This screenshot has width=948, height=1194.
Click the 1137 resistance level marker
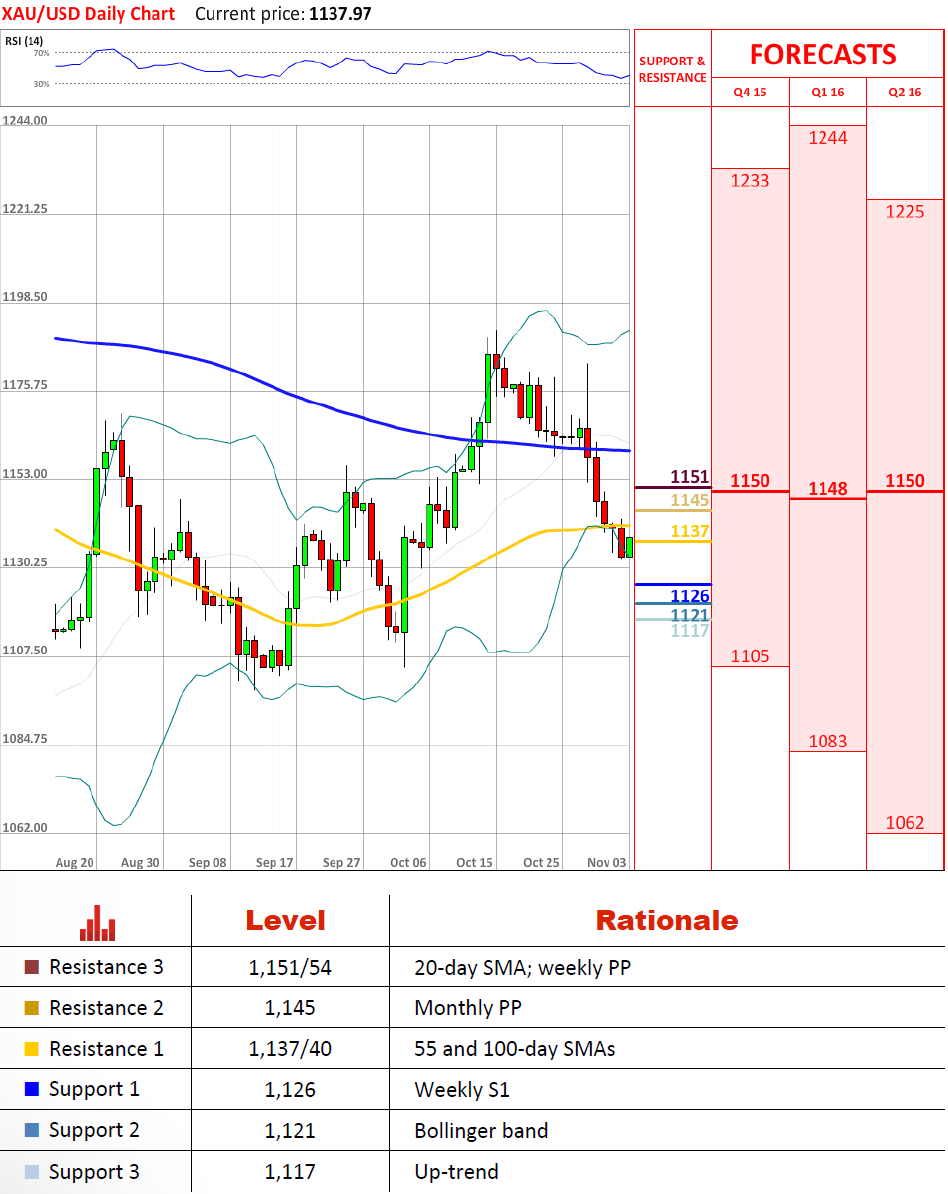[690, 532]
